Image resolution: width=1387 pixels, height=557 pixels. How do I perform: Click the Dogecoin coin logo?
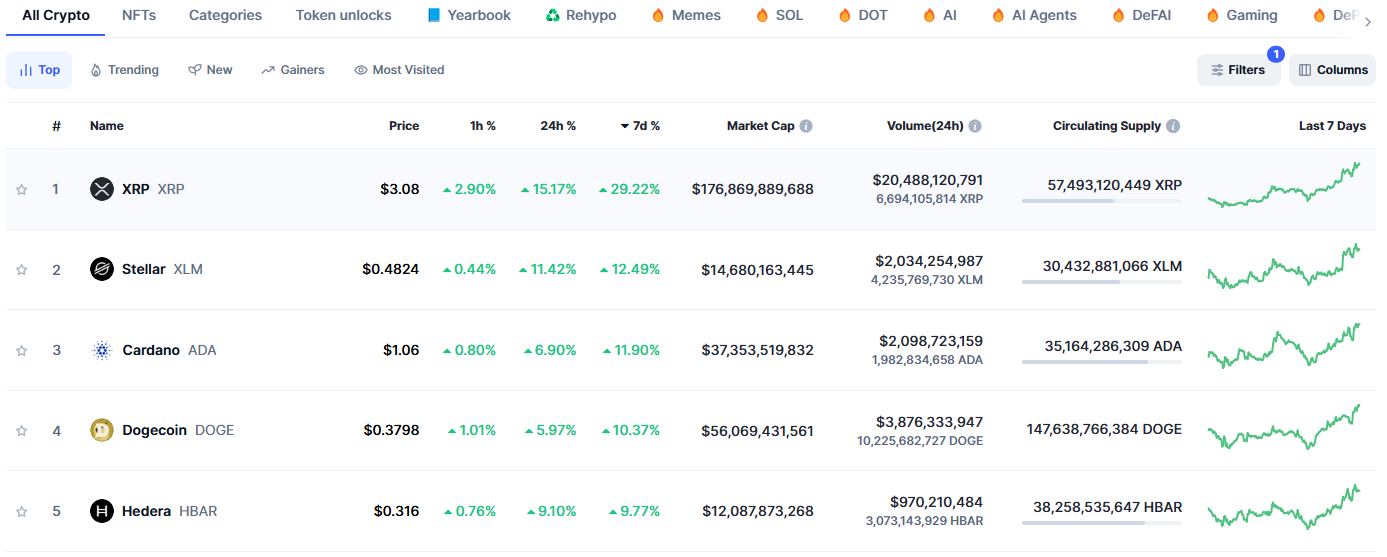point(102,430)
